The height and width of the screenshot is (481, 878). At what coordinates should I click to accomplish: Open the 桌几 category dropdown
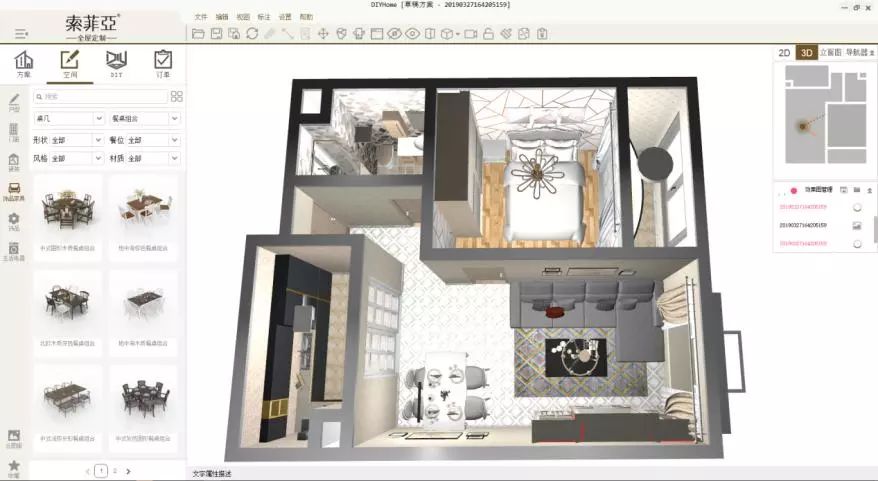[x=69, y=119]
